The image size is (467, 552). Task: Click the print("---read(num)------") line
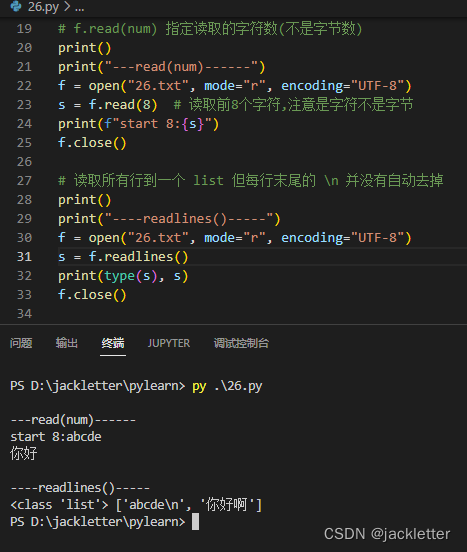click(162, 67)
